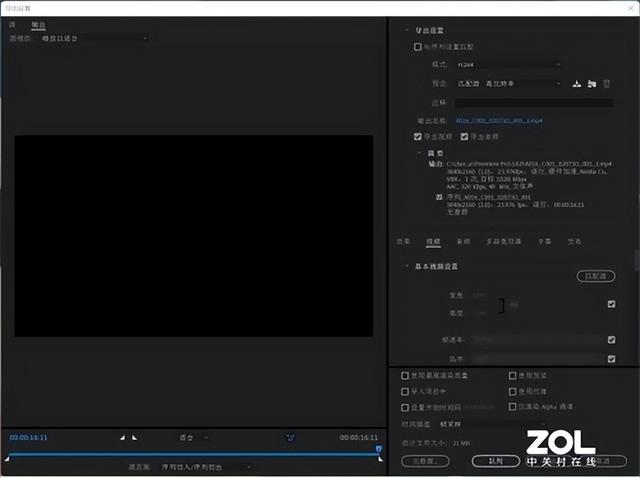Click the save preset icon
This screenshot has height=478, width=640.
tap(577, 84)
